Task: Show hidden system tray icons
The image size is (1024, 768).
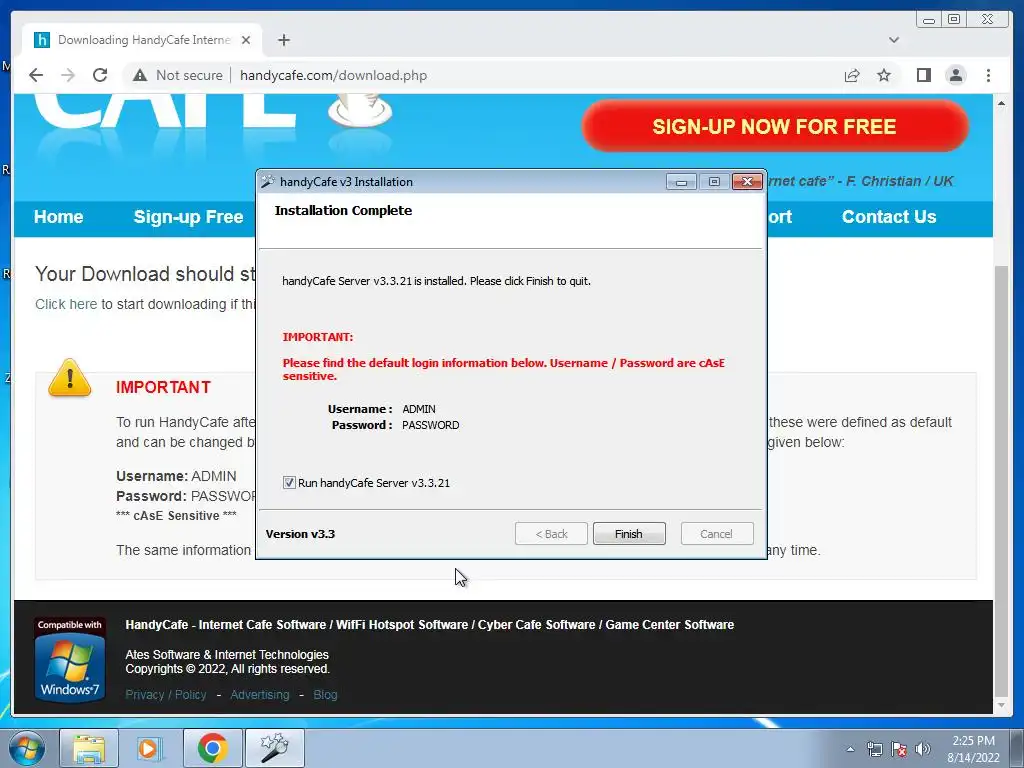Action: point(850,749)
